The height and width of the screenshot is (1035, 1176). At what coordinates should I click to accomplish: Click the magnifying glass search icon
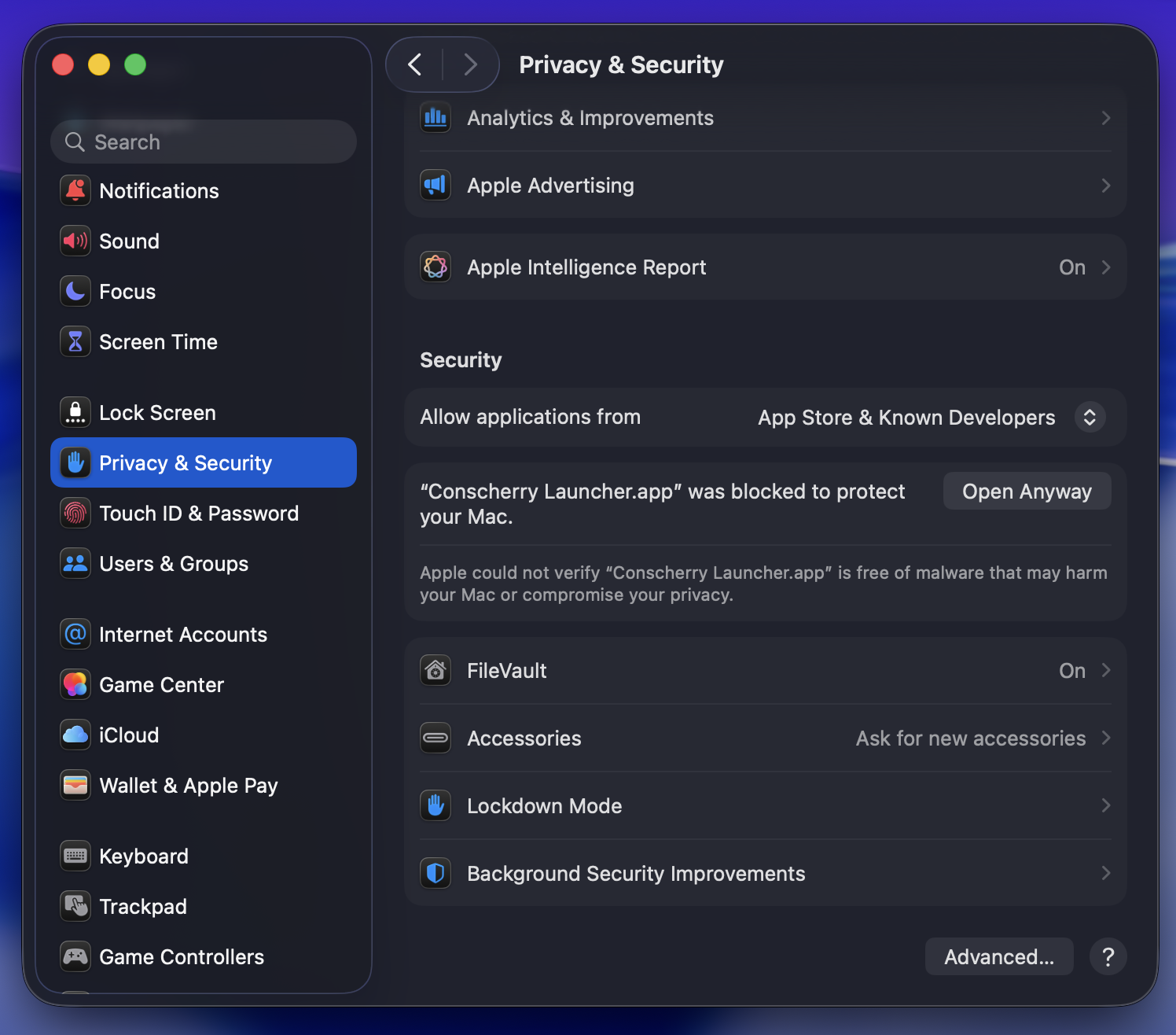tap(75, 142)
